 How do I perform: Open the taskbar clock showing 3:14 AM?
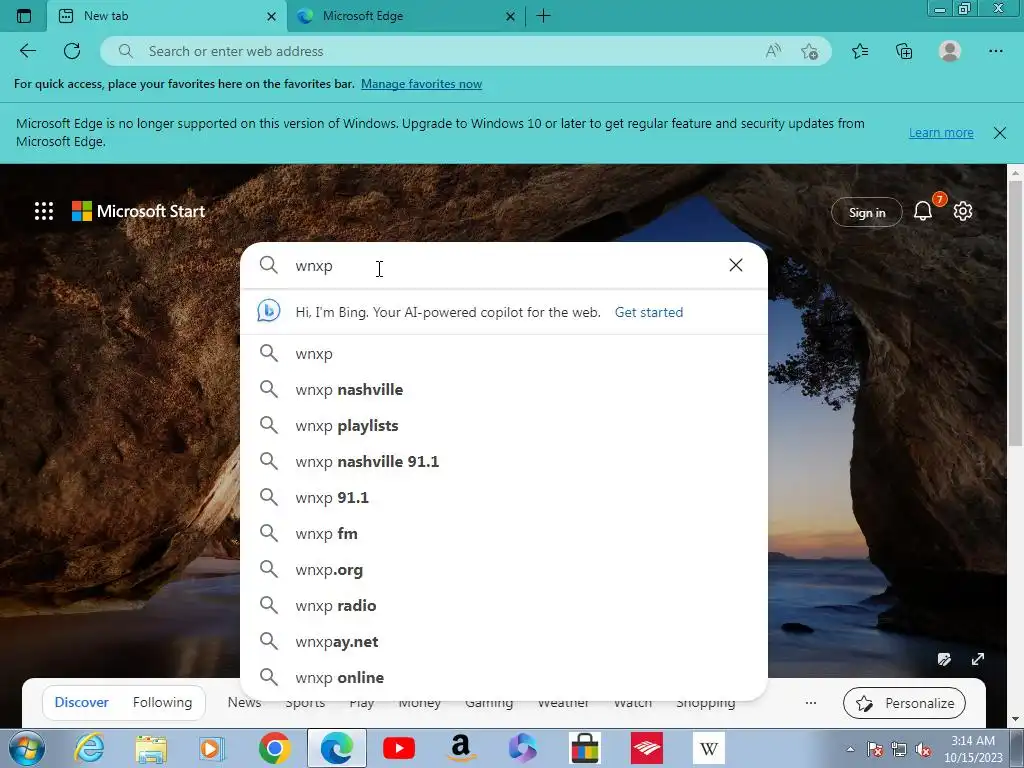point(973,749)
